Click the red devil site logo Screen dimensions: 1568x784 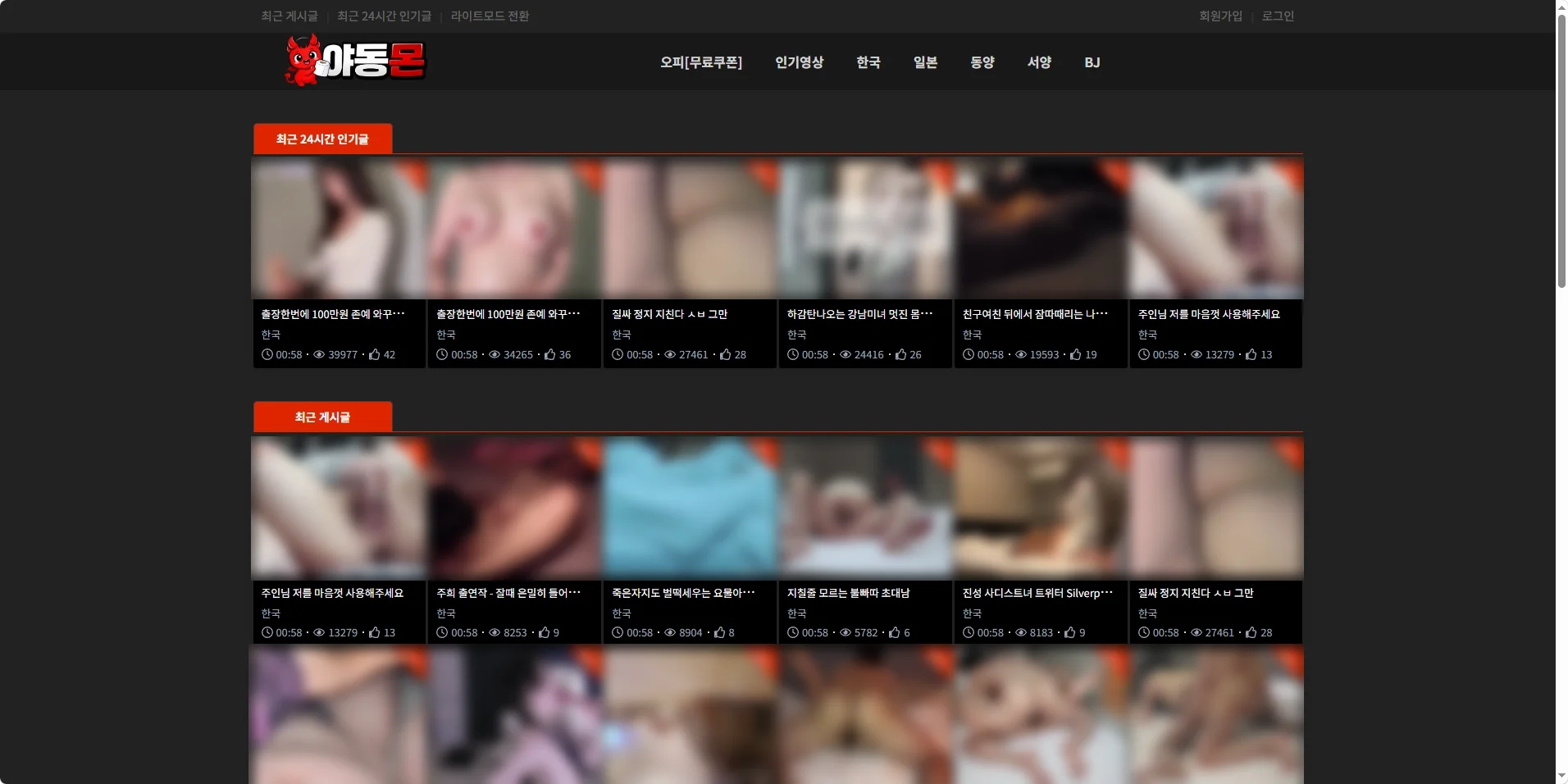(x=355, y=61)
